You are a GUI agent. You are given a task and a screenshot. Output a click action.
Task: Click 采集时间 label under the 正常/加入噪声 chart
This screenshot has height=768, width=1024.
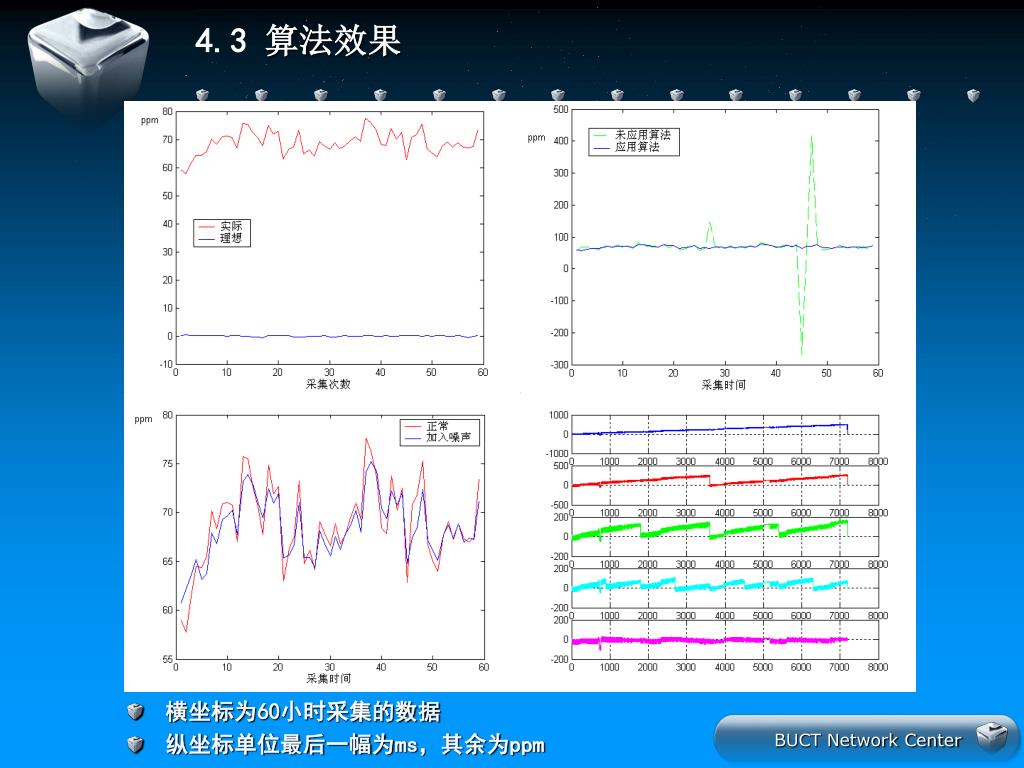tap(328, 679)
